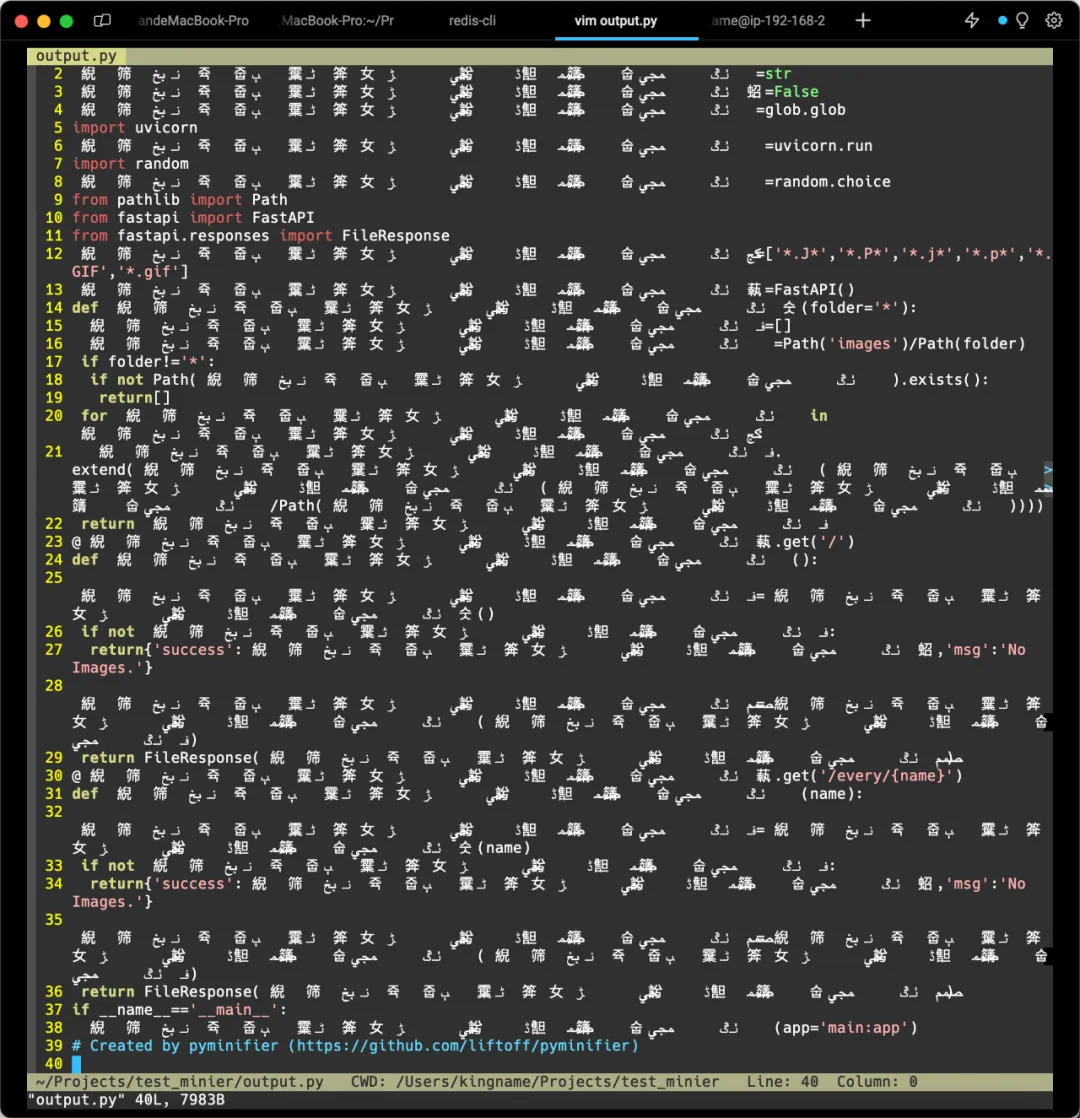Click "'msg':'No" on line 27
This screenshot has height=1118, width=1080.
[x=985, y=650]
